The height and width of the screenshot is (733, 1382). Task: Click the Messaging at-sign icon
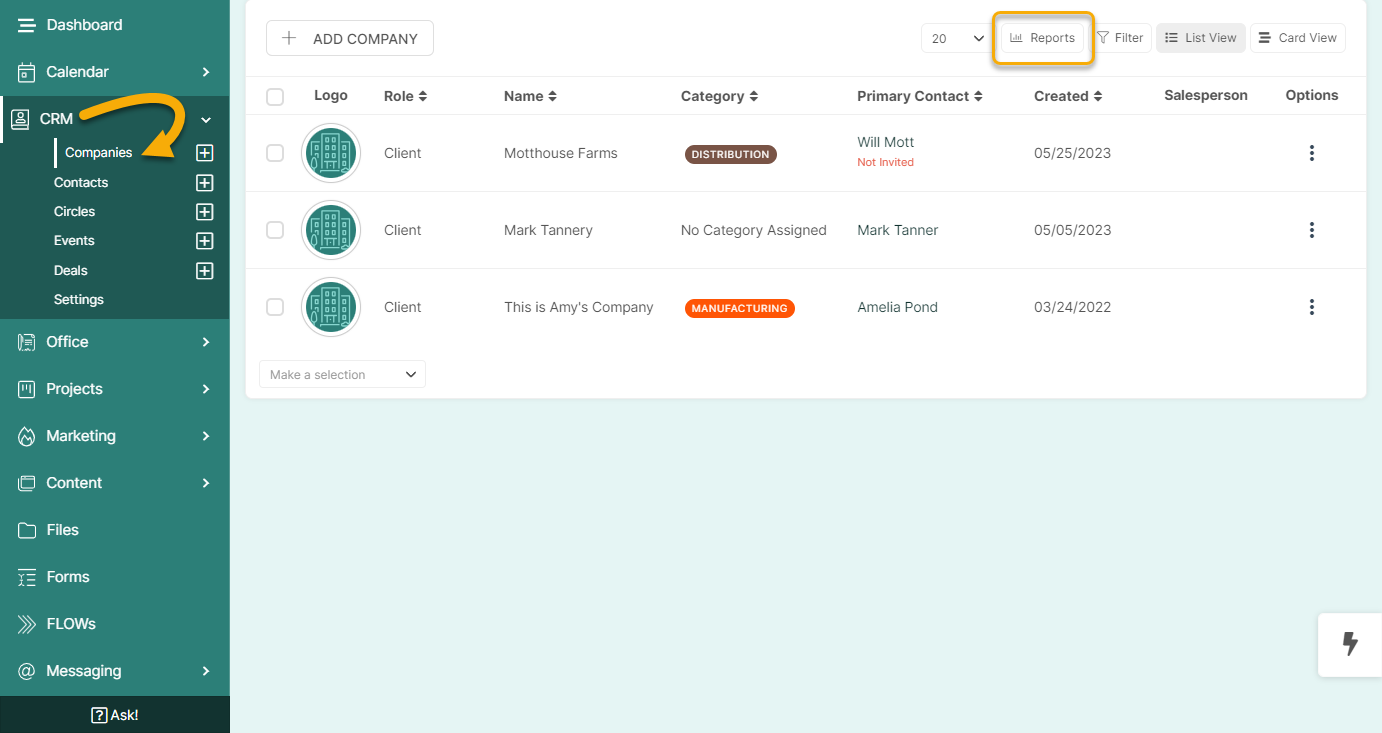(x=27, y=671)
